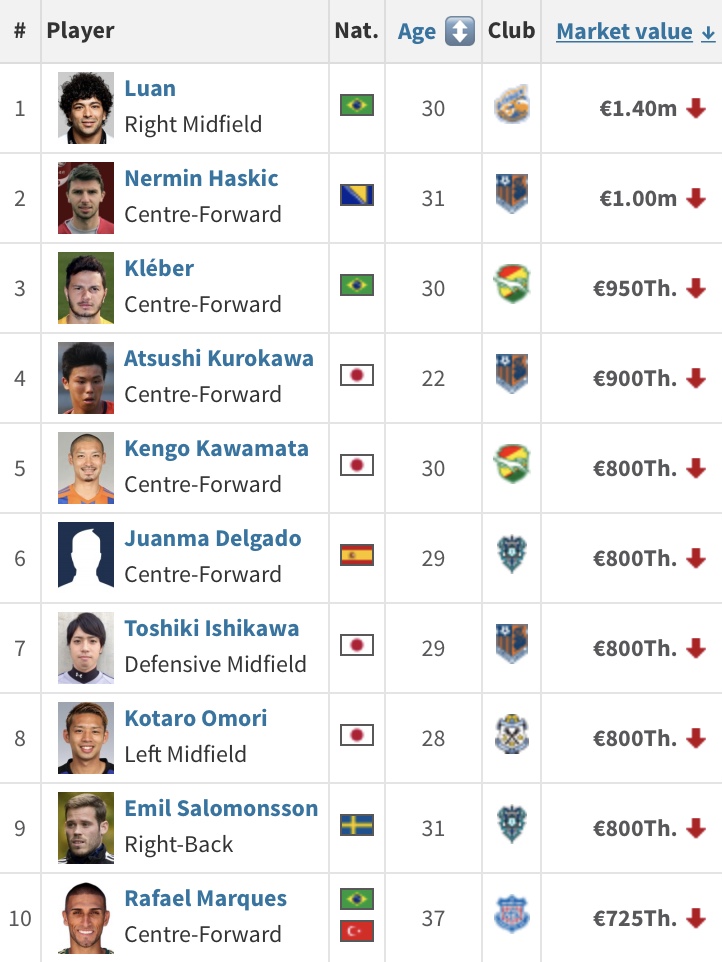This screenshot has height=962, width=722.
Task: Click Nermin Haskic's Bosnia flag icon
Action: tap(357, 196)
